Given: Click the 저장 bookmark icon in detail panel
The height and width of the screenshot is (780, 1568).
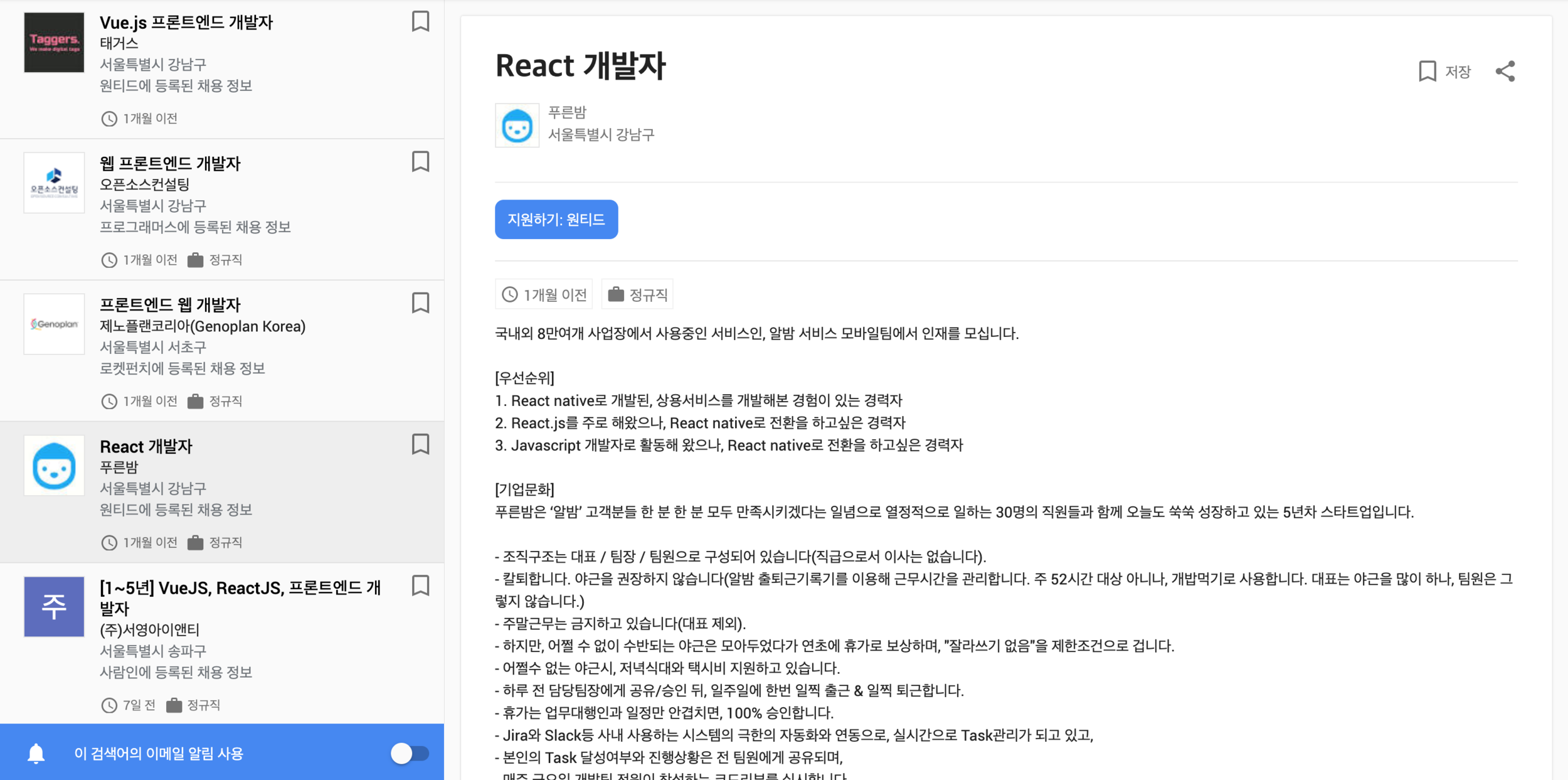Looking at the screenshot, I should click(1428, 72).
